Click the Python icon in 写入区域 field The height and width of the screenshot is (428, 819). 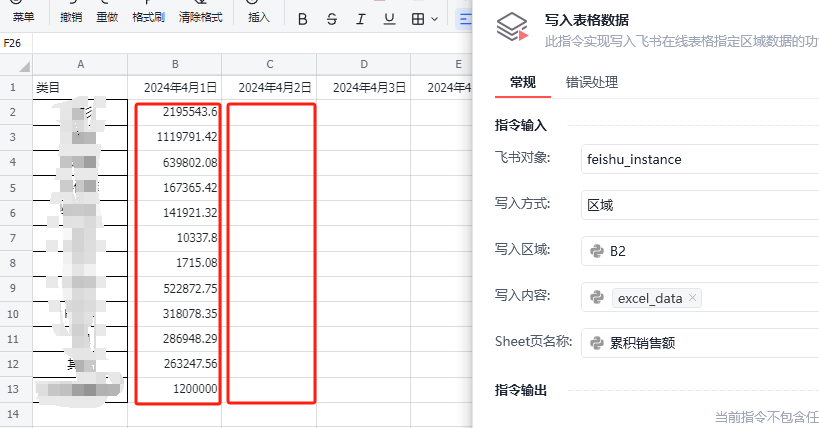point(596,251)
